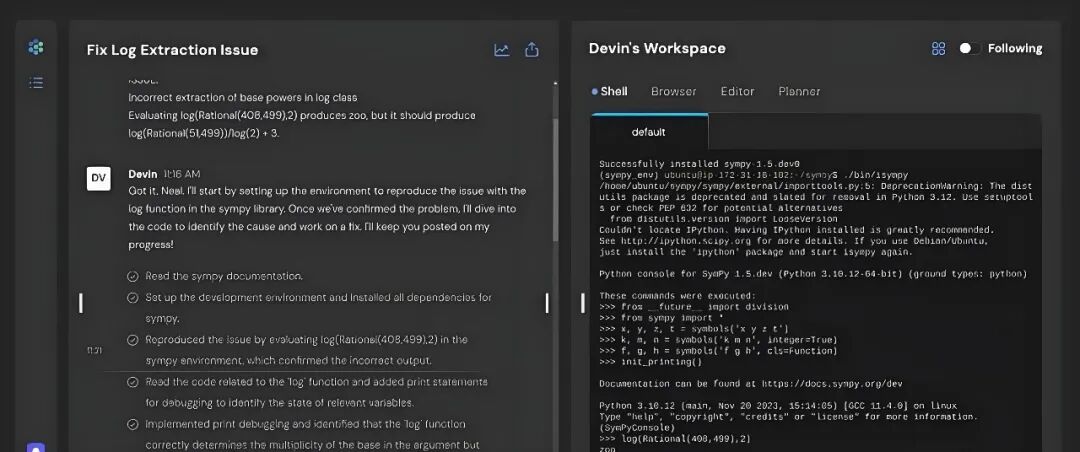Select the default shell tab
This screenshot has width=1080, height=452.
coord(649,132)
